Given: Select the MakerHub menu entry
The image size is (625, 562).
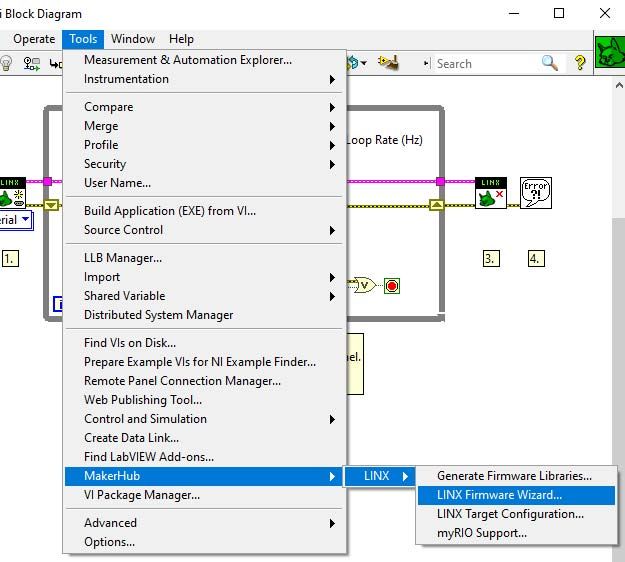Looking at the screenshot, I should point(204,476).
